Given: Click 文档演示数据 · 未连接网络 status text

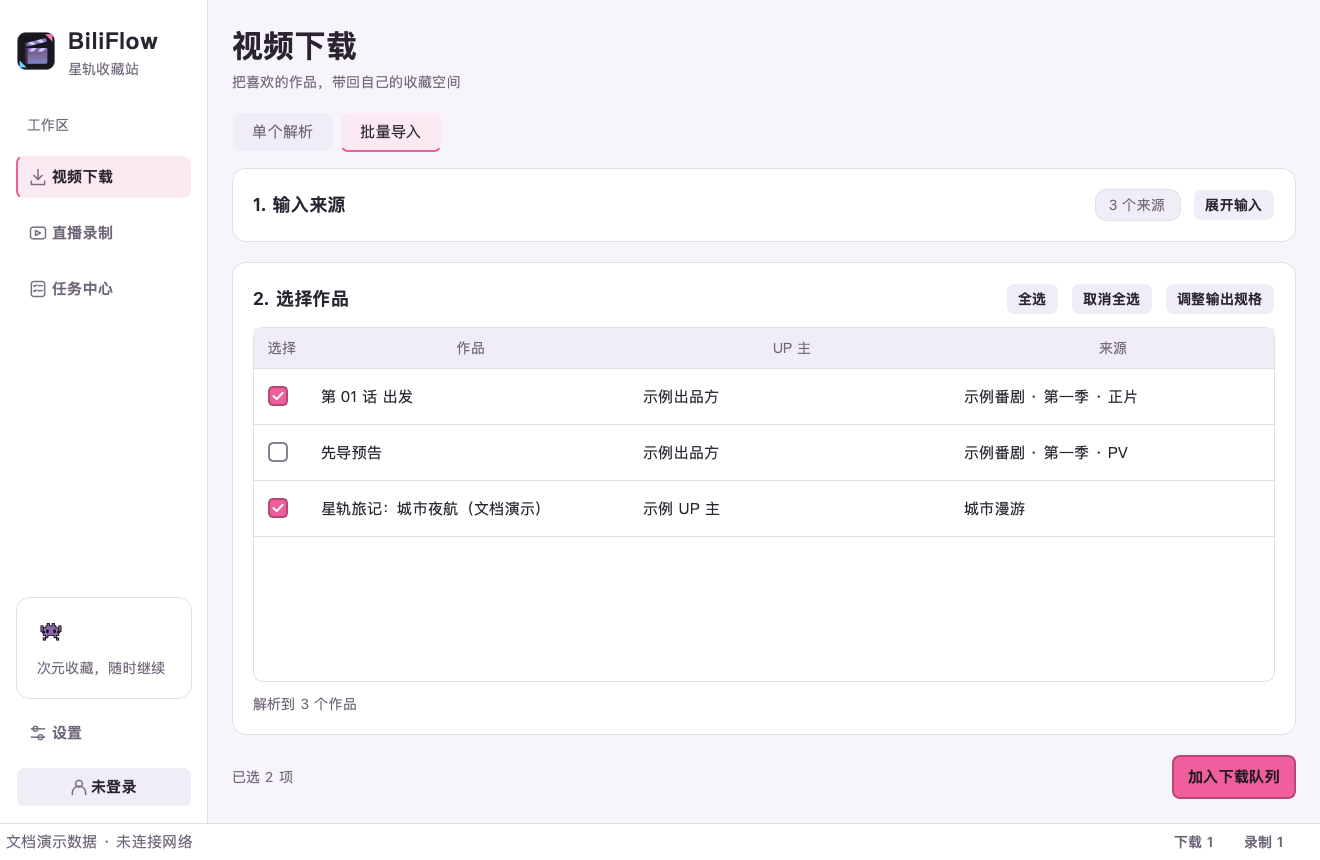Looking at the screenshot, I should (x=99, y=842).
